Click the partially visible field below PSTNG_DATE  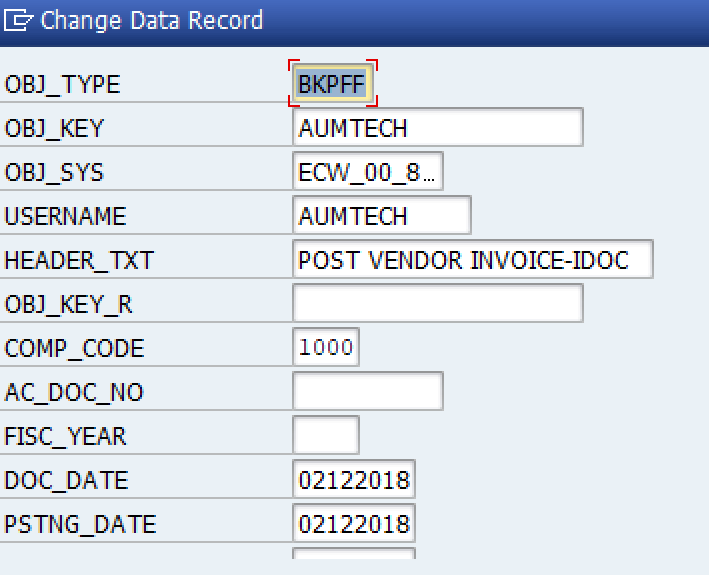354,553
